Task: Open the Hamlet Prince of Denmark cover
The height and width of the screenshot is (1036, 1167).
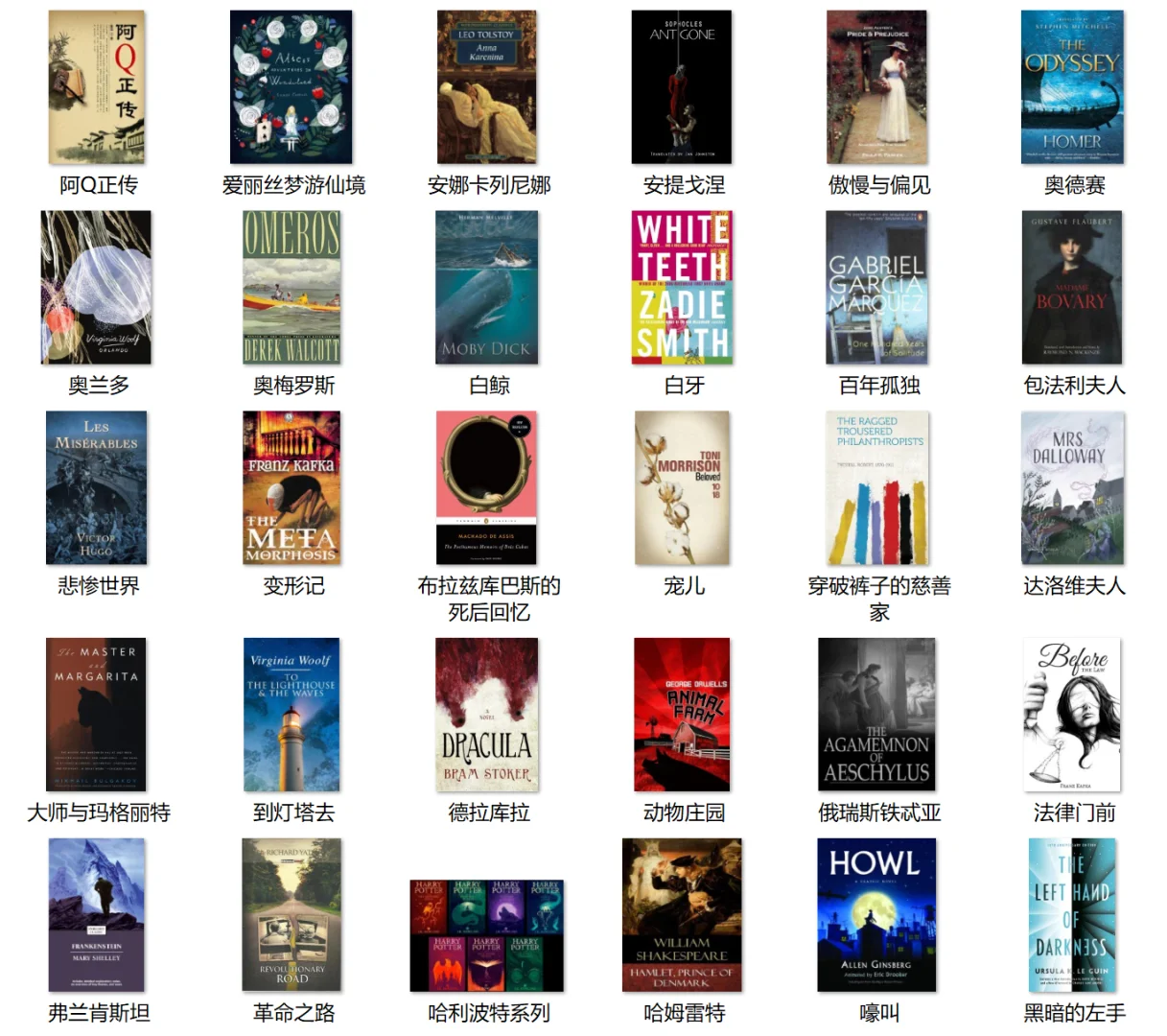Action: tap(682, 915)
